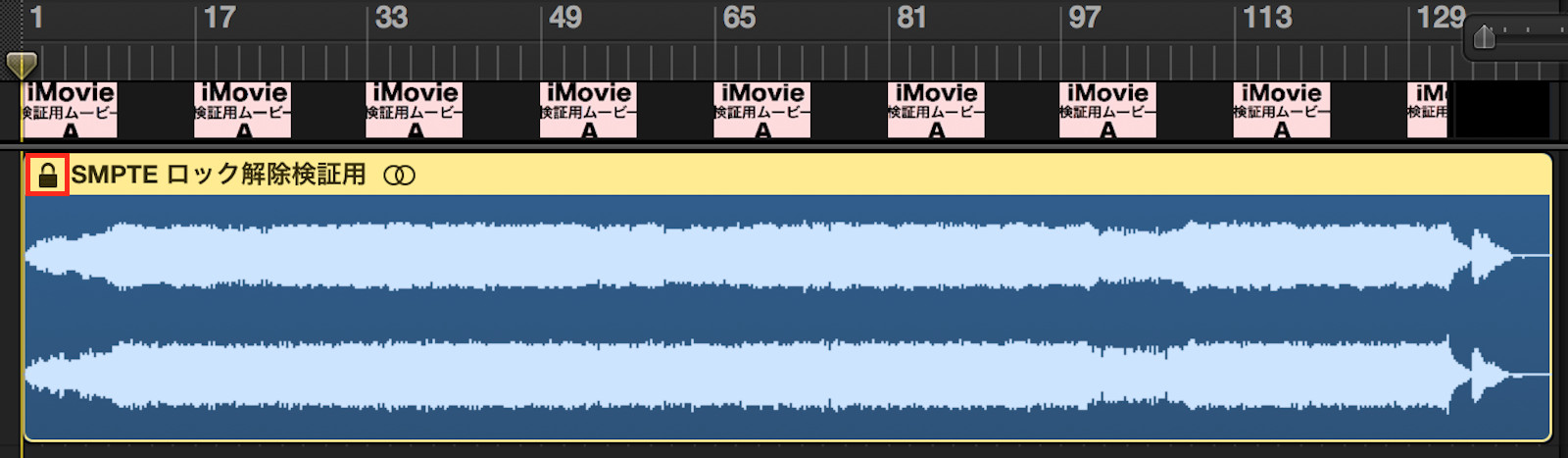Select the iMovie thumbnail below bar 65
1568x458 pixels.
point(762,109)
